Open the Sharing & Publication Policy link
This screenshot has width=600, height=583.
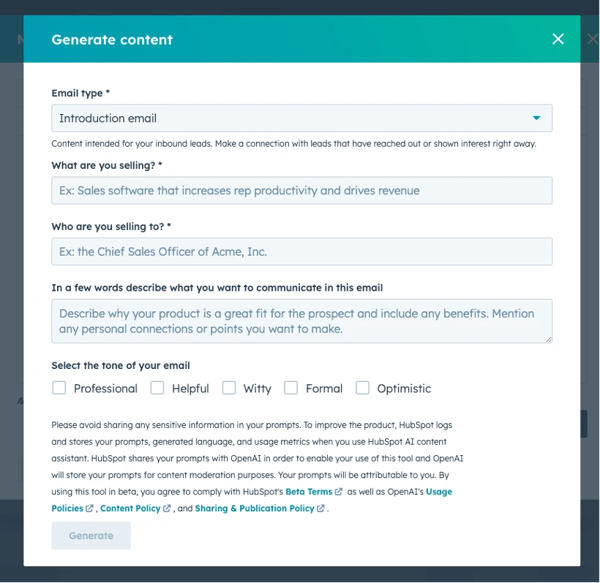254,508
